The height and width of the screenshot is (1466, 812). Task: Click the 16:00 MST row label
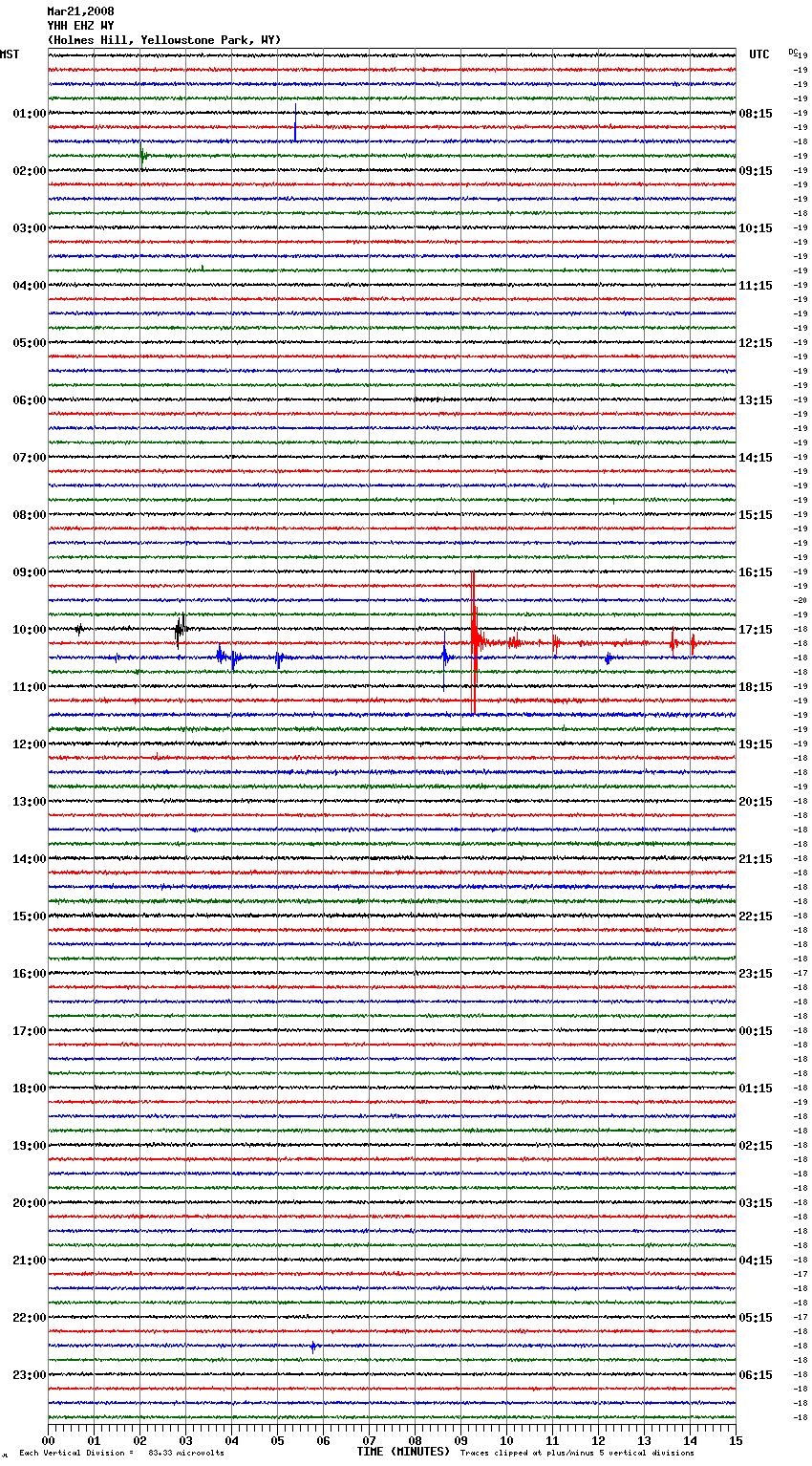(x=30, y=974)
